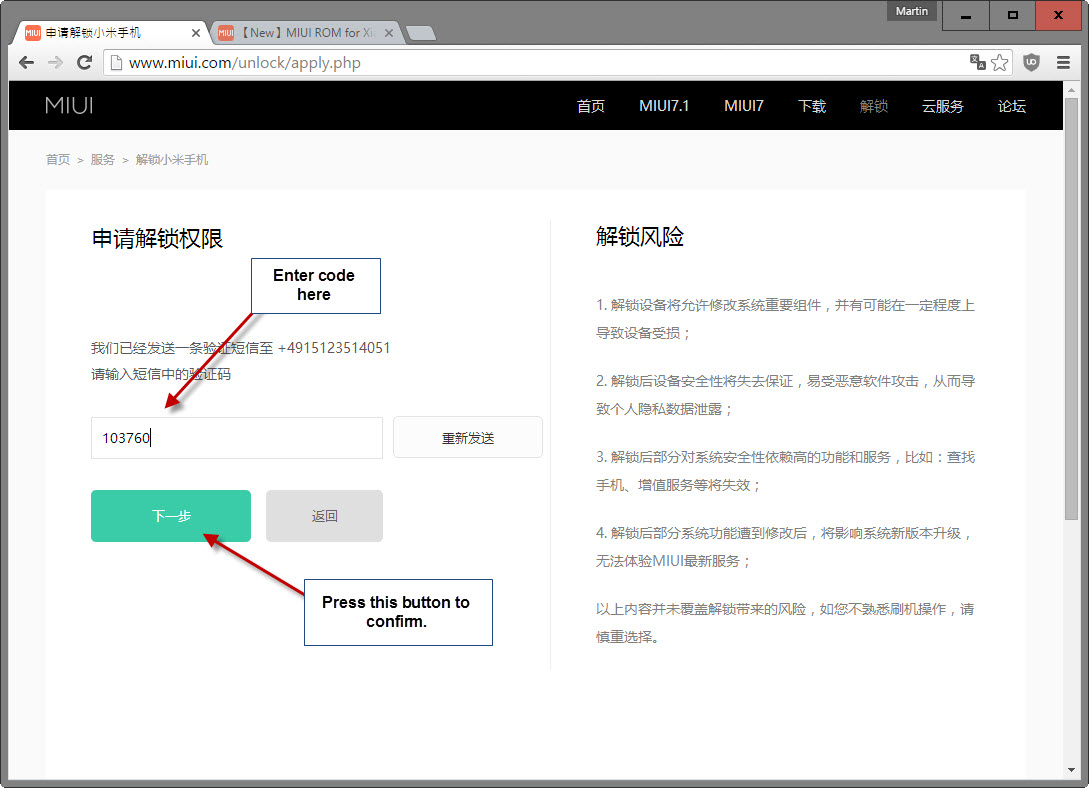This screenshot has width=1089, height=788.
Task: Open the 首页 navigation item
Action: tap(590, 106)
